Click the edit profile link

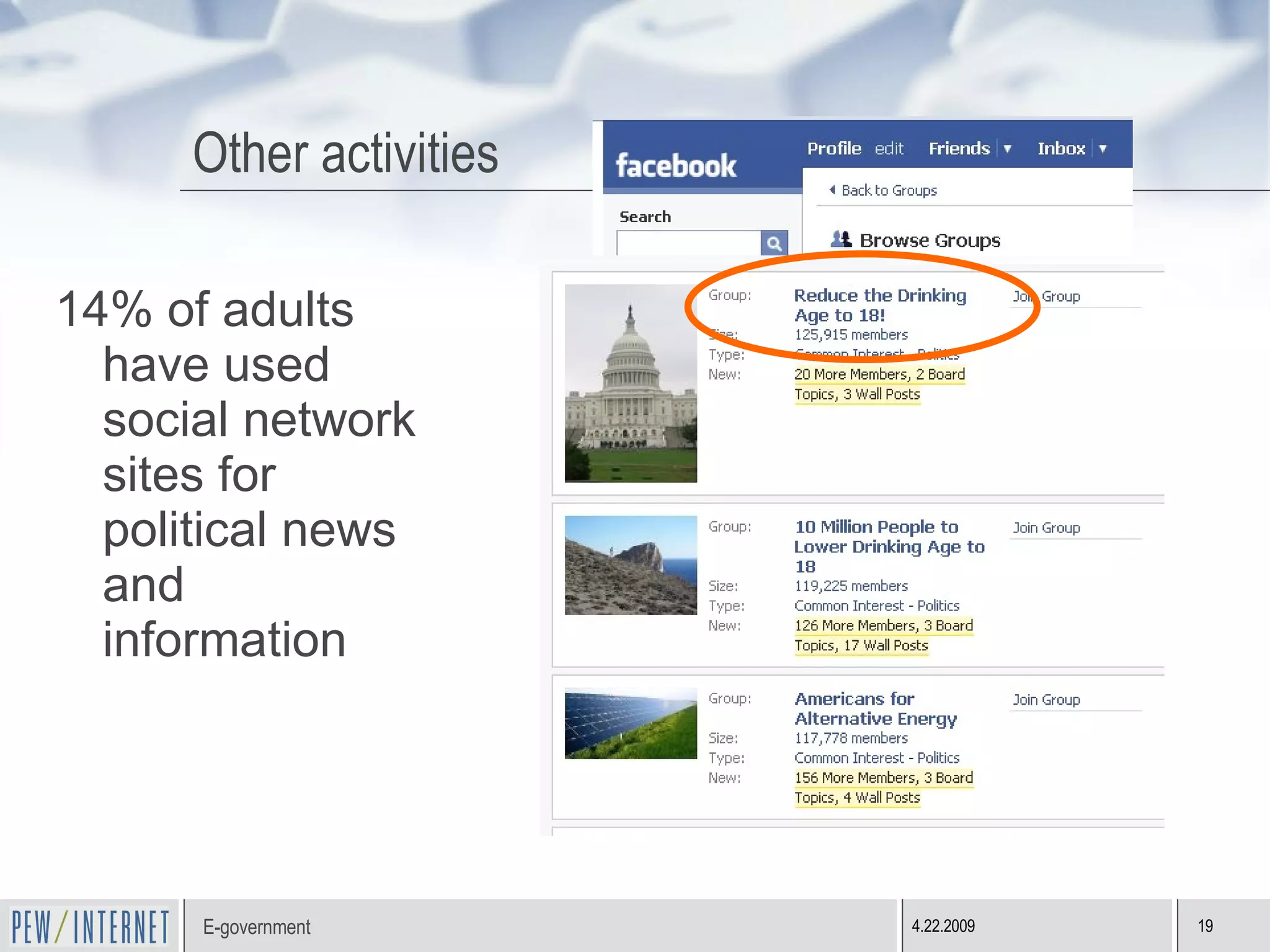click(x=889, y=149)
